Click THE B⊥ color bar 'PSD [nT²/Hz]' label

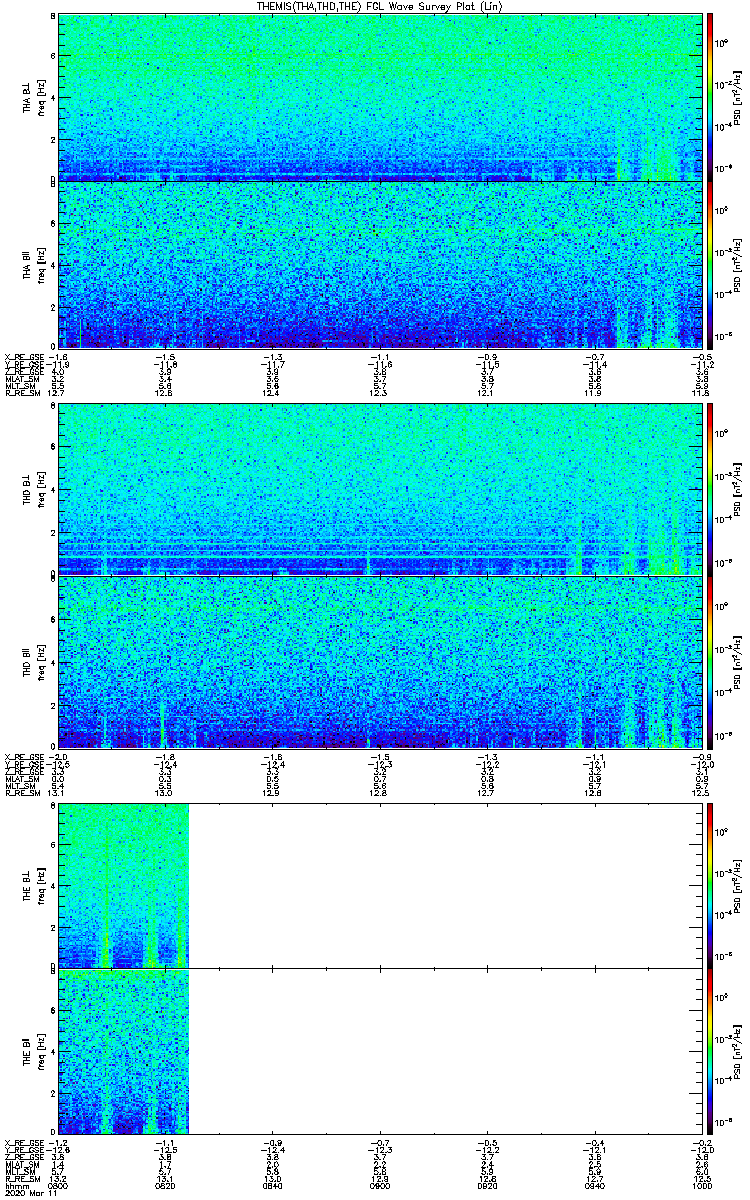(x=738, y=885)
